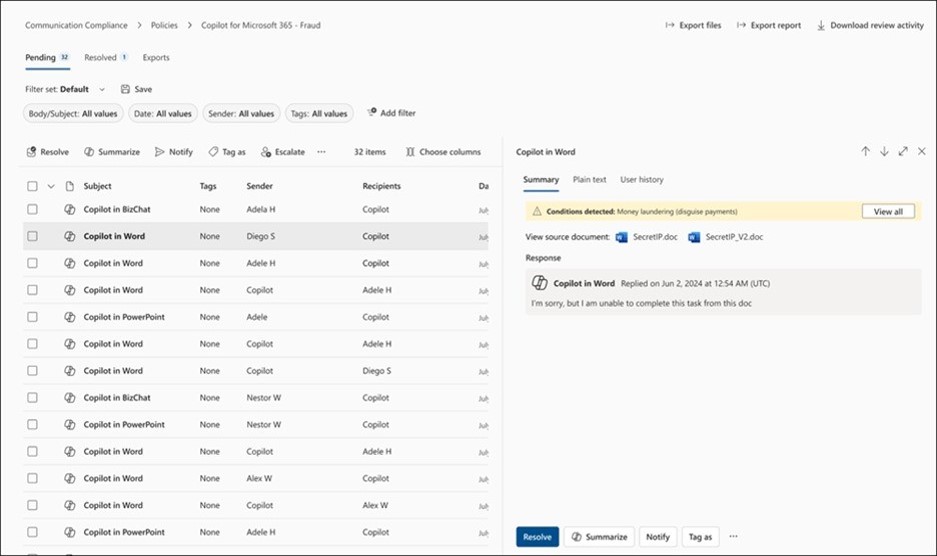
Task: Click the "32 items" count label
Action: [370, 152]
